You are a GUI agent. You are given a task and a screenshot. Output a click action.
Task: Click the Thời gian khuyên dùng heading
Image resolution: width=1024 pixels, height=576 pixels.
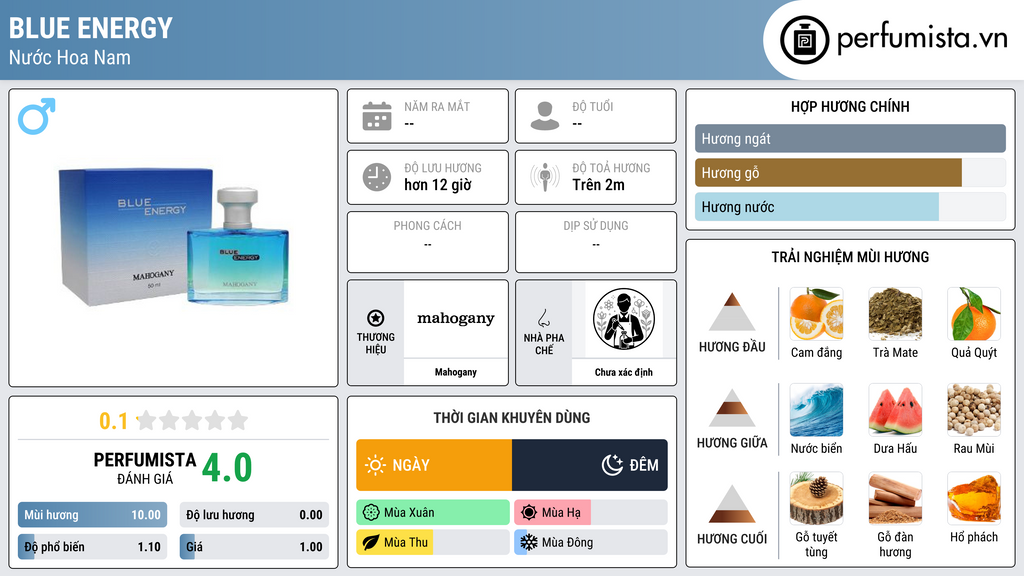coord(512,418)
